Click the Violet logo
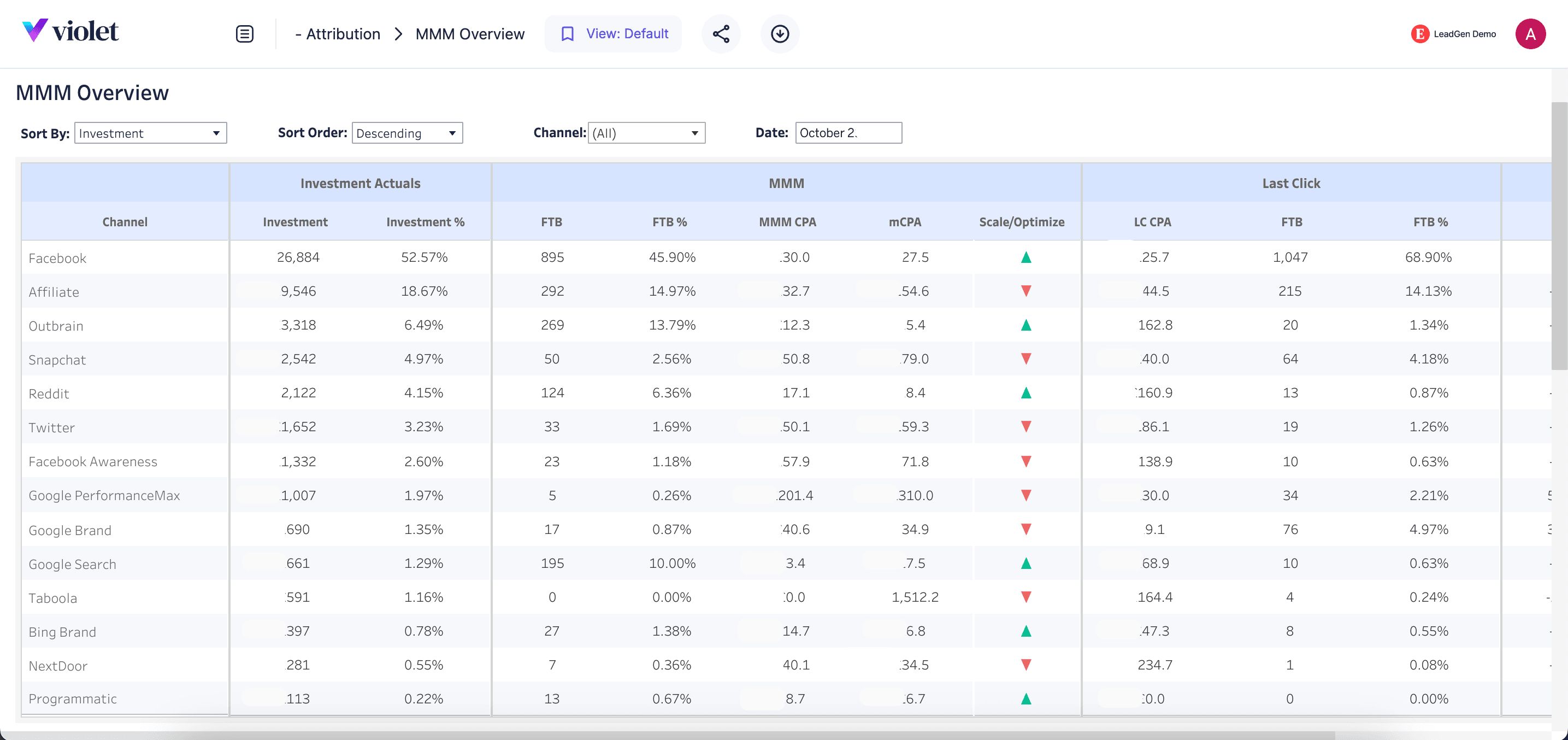 coord(70,31)
